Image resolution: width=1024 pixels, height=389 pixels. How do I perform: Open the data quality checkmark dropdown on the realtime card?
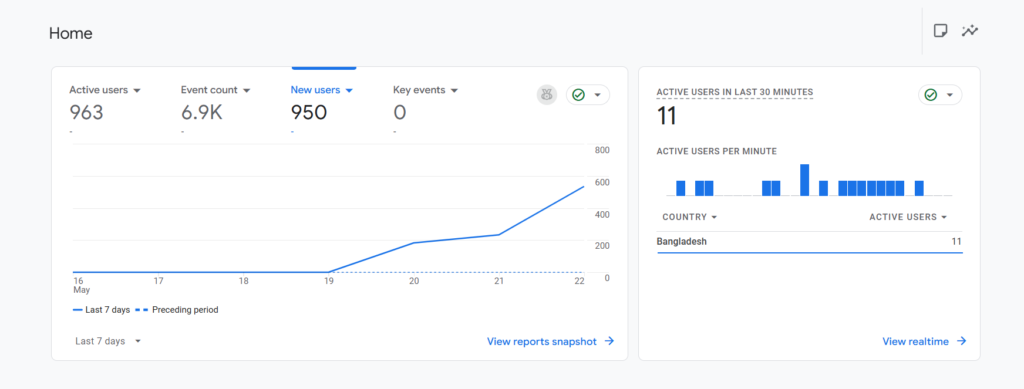coord(940,95)
